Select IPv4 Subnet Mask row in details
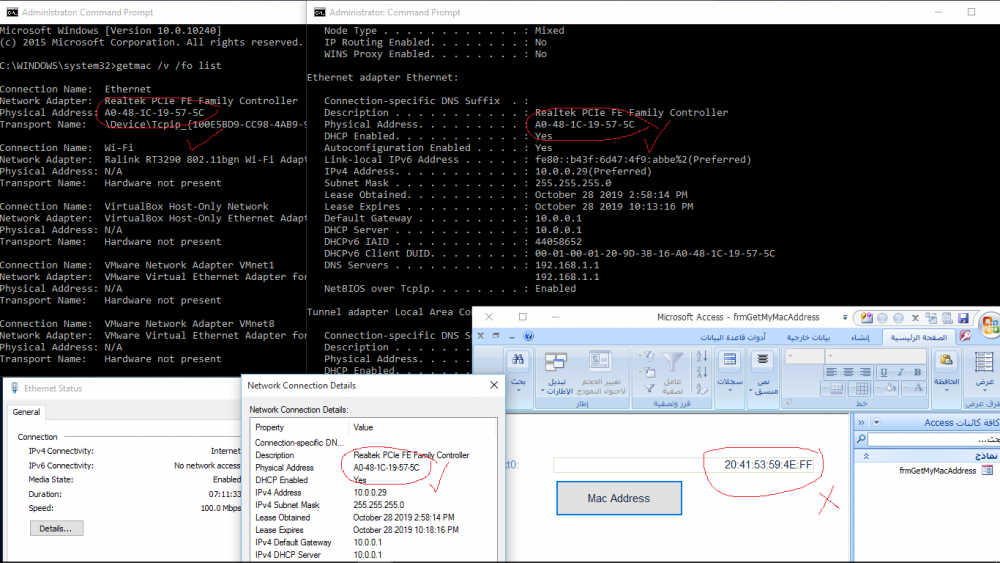Screen dimensions: 1000x563 373,505
